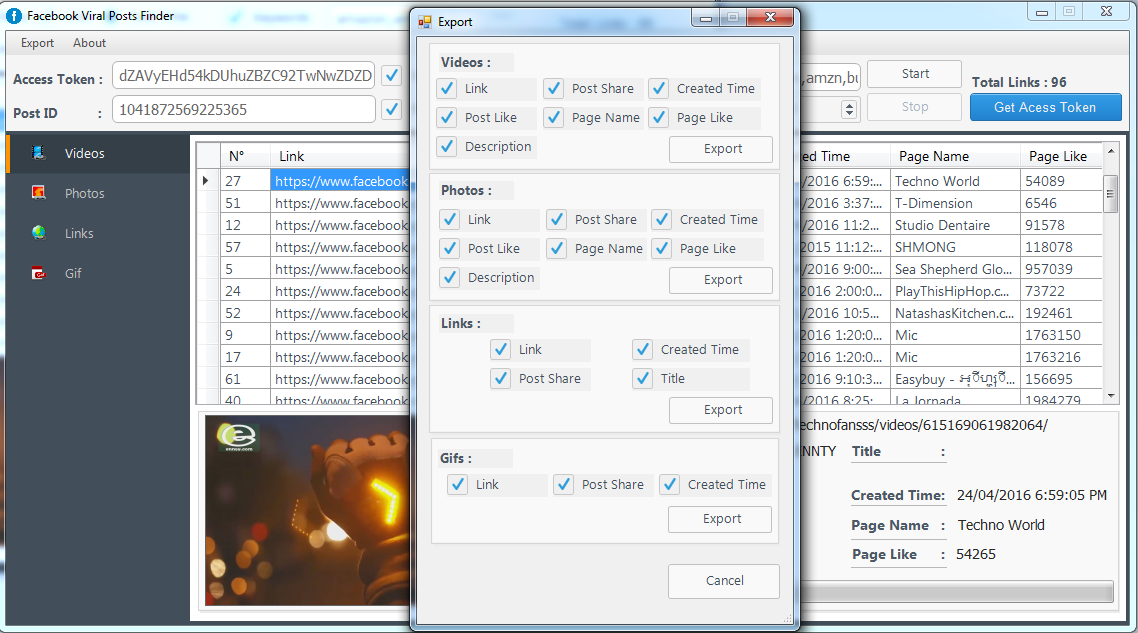The height and width of the screenshot is (633, 1138).
Task: Cancel the Export dialog
Action: pyautogui.click(x=724, y=581)
